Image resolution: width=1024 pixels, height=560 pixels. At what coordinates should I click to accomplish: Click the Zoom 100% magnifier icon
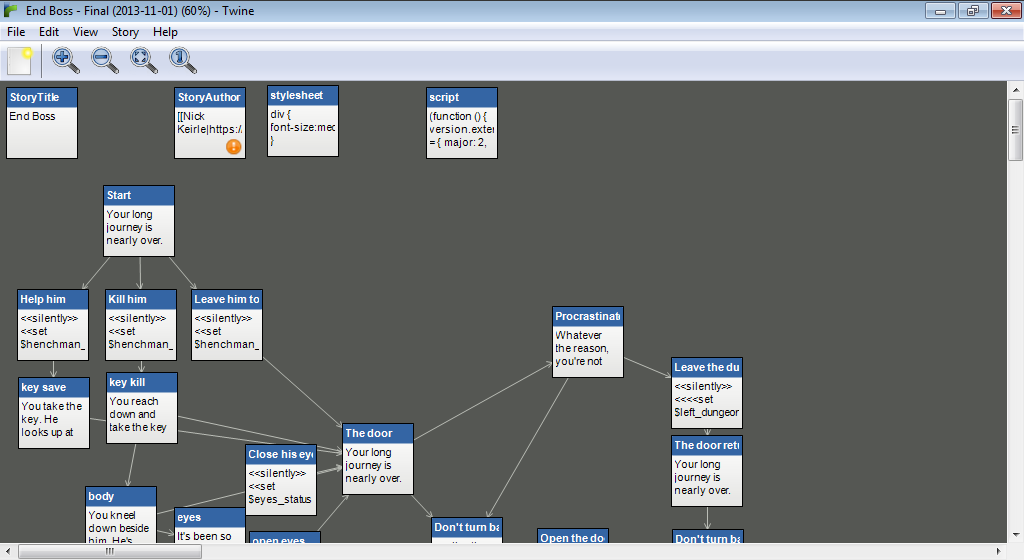182,61
